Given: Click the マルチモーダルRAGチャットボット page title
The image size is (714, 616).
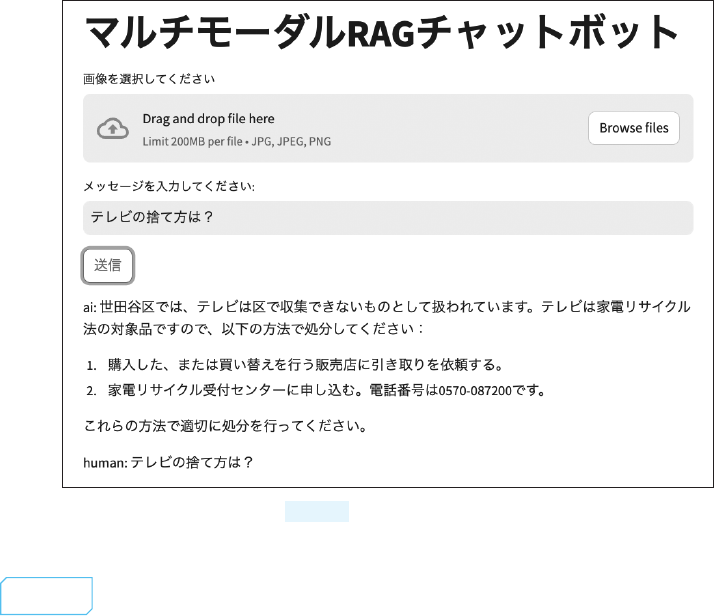Looking at the screenshot, I should pos(383,34).
